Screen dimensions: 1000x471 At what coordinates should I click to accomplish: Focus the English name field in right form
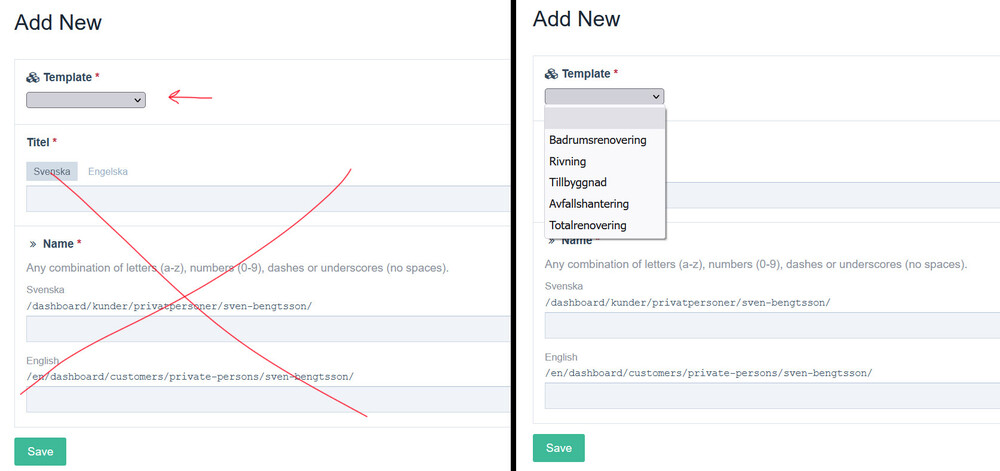click(x=772, y=395)
